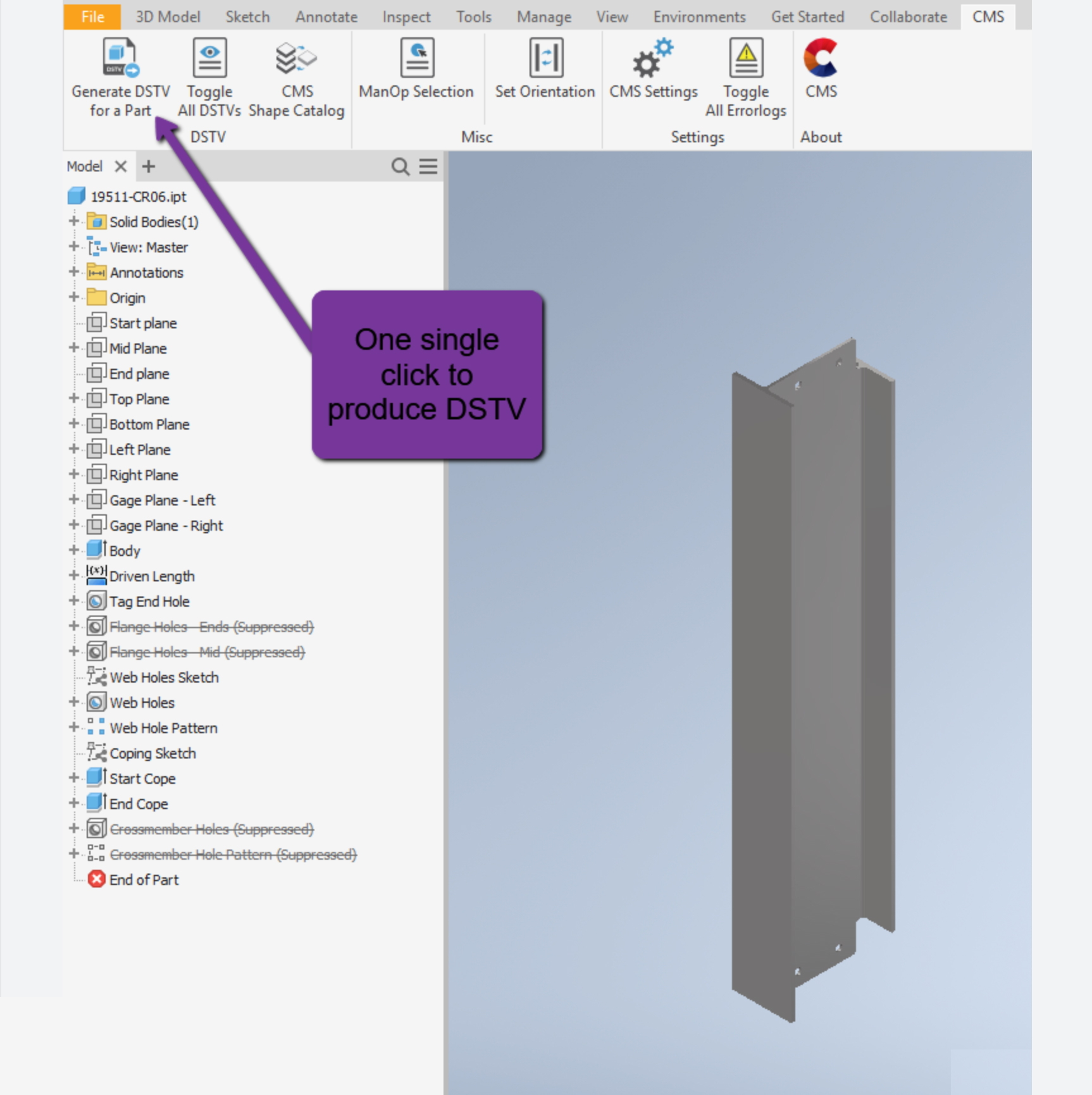Click Right Plane work plane icon
This screenshot has width=1092, height=1095.
[96, 474]
